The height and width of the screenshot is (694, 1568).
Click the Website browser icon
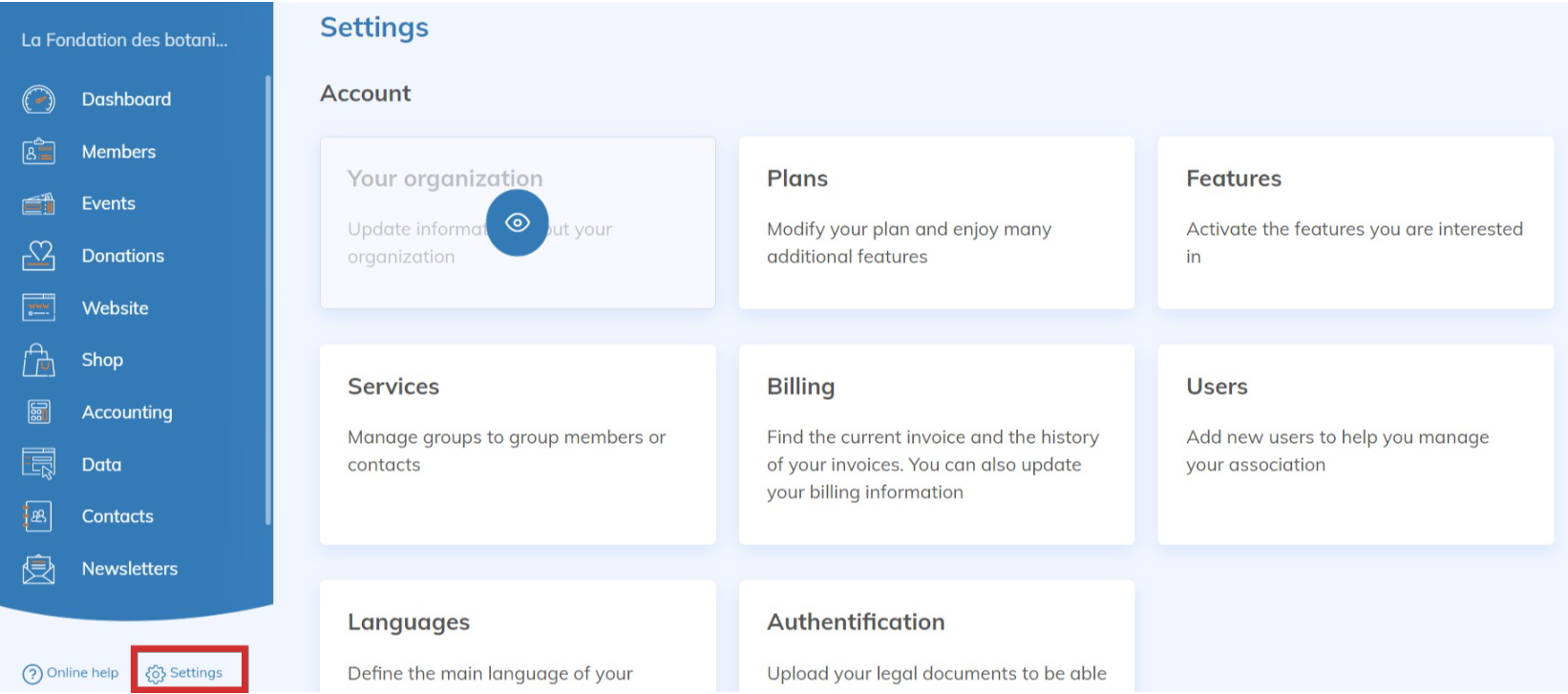38,307
